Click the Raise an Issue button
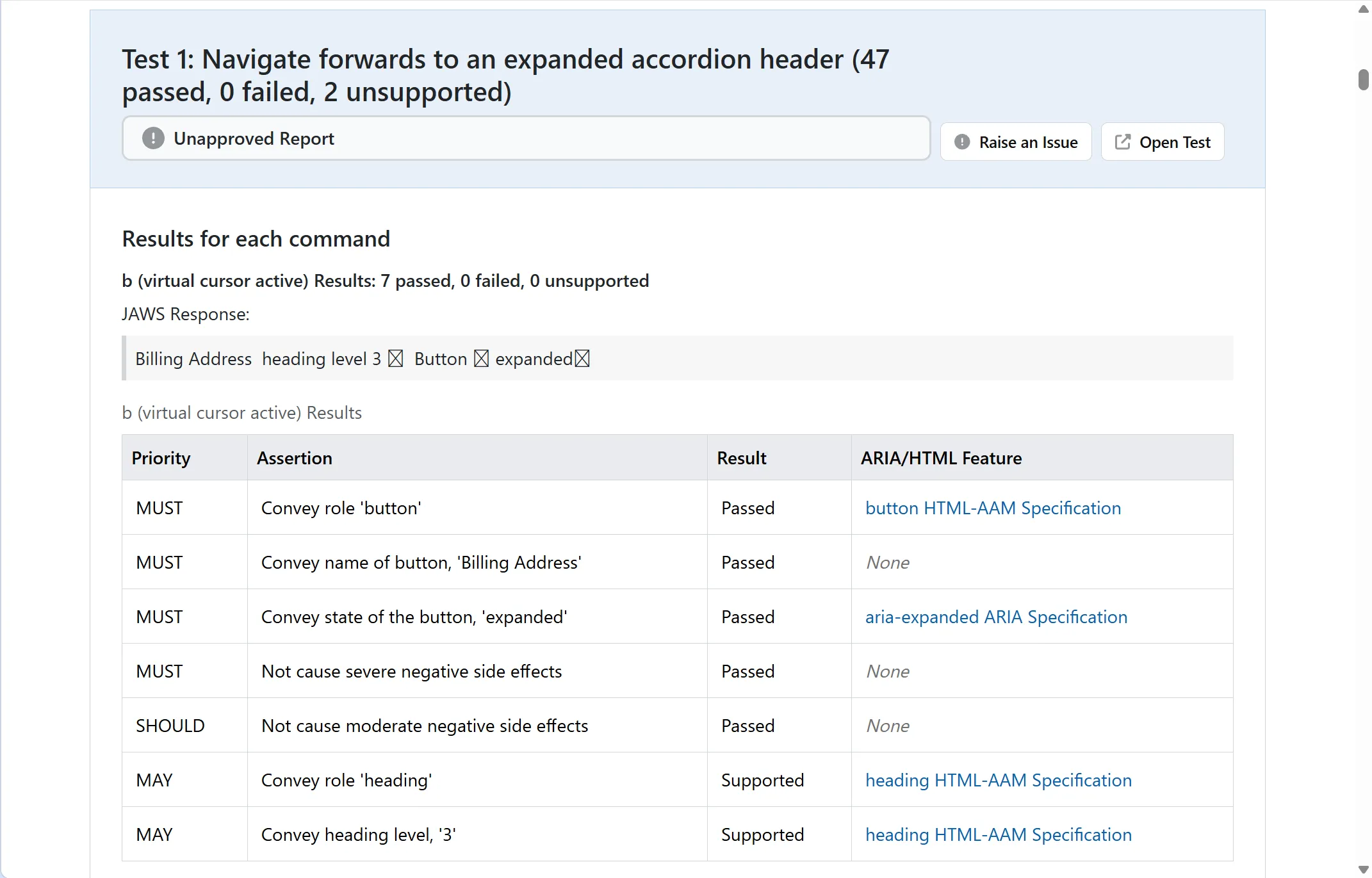Screen dimensions: 1372x878 click(1015, 142)
